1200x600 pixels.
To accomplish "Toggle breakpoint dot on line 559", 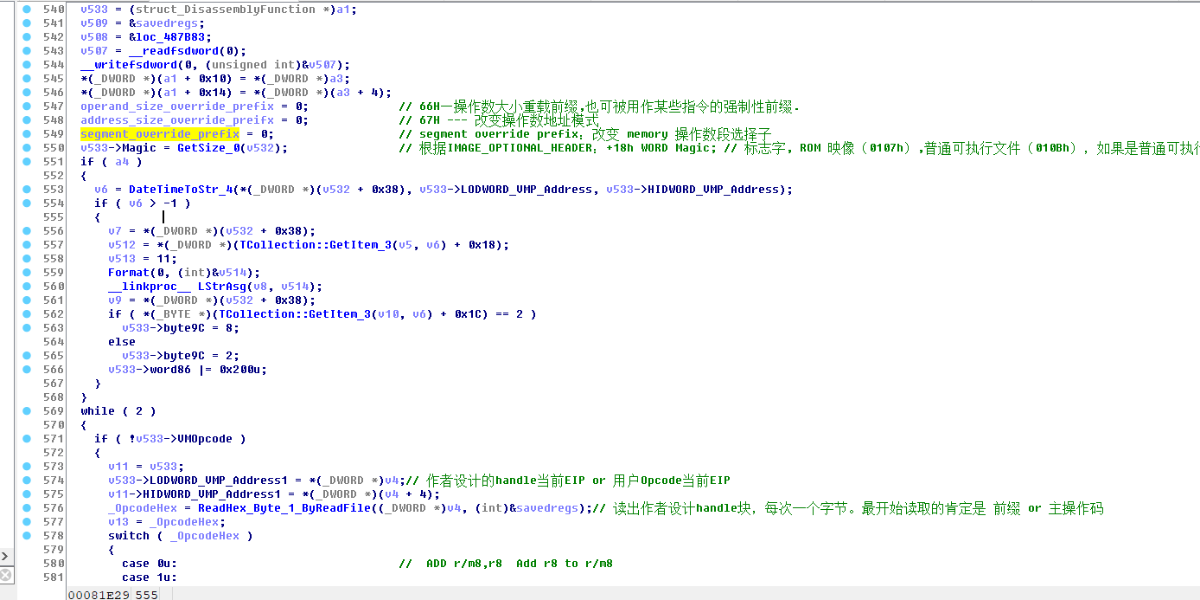I will pos(26,272).
